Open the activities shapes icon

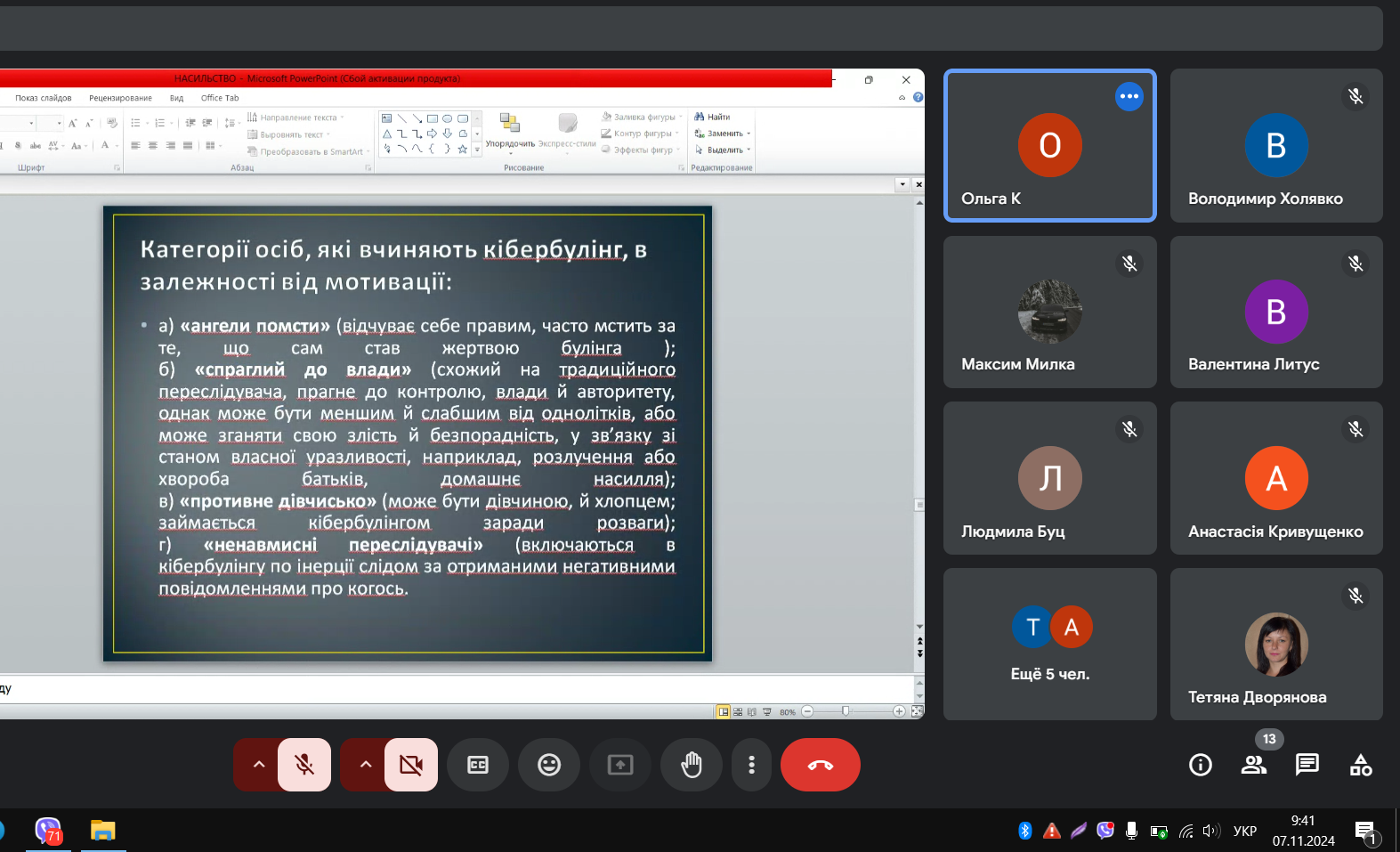click(1360, 765)
